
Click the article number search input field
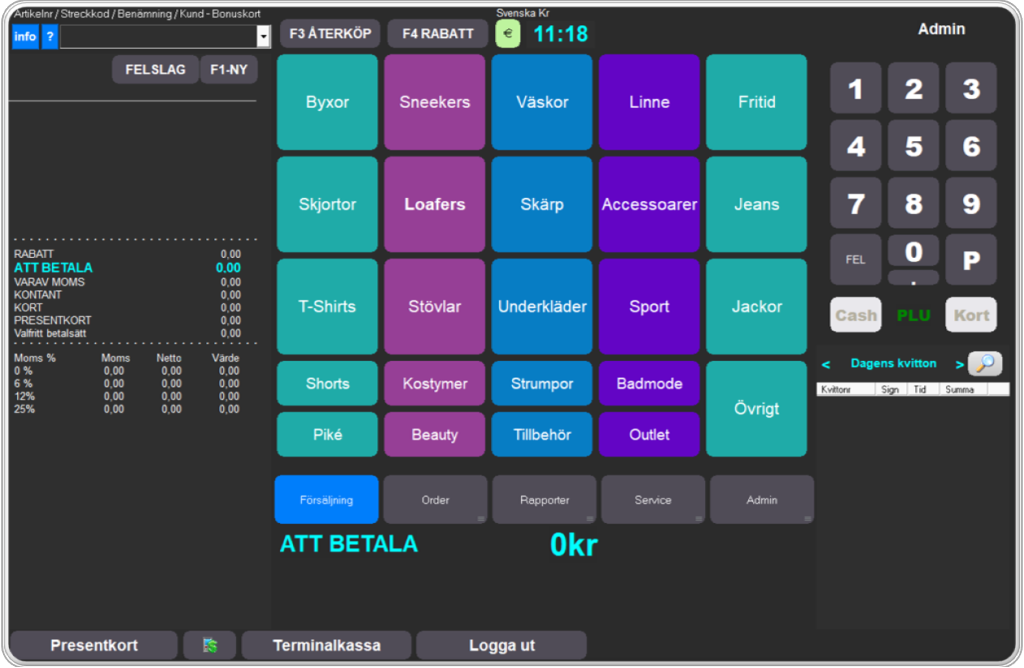(x=158, y=37)
